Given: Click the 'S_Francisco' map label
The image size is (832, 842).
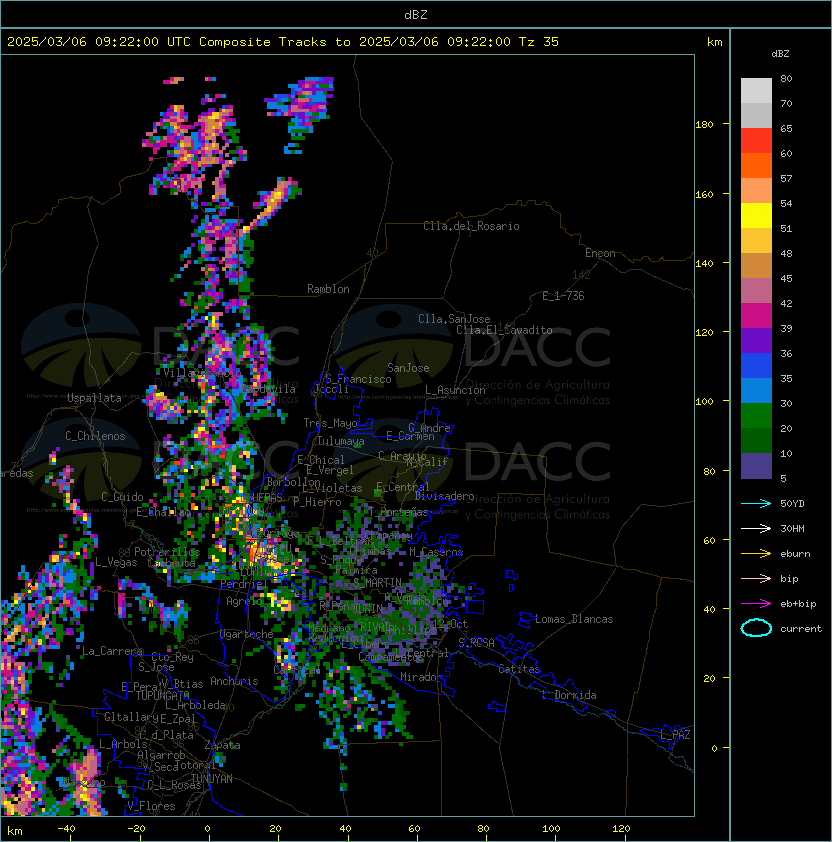Looking at the screenshot, I should [x=359, y=379].
